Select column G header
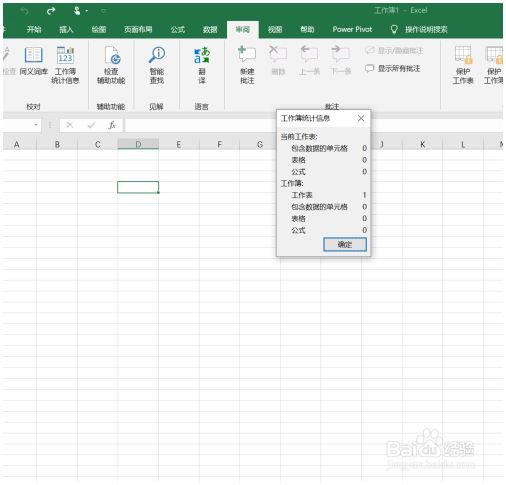Viewport: 506px width, 485px height. [260, 144]
